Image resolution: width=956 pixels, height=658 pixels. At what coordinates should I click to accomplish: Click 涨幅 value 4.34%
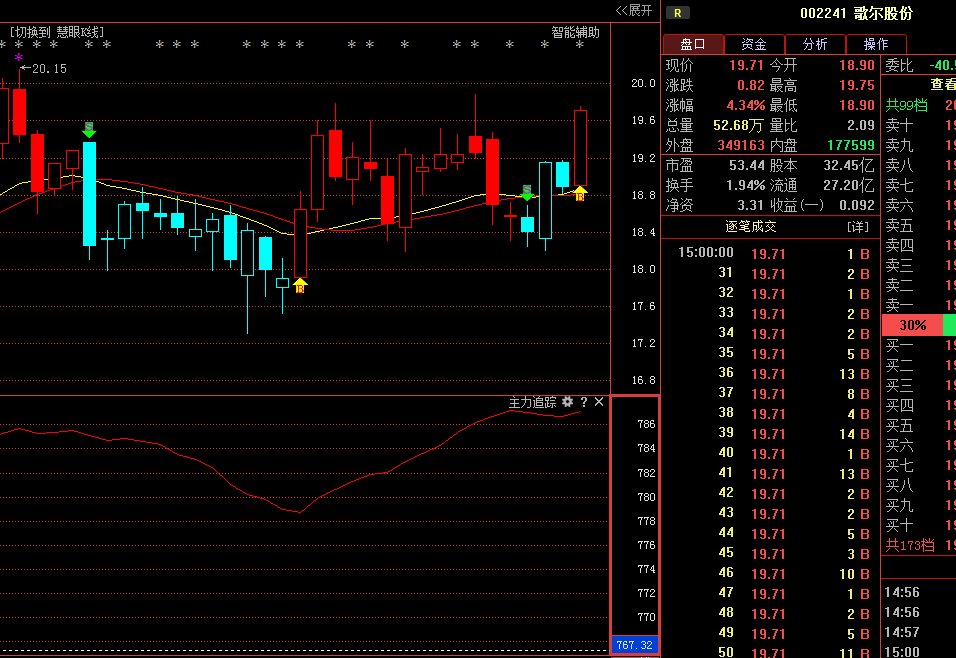[x=745, y=105]
